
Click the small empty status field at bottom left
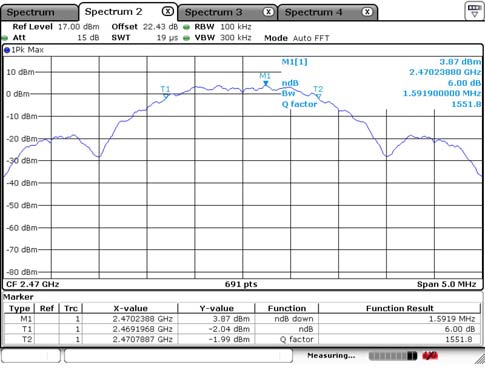[31, 356]
